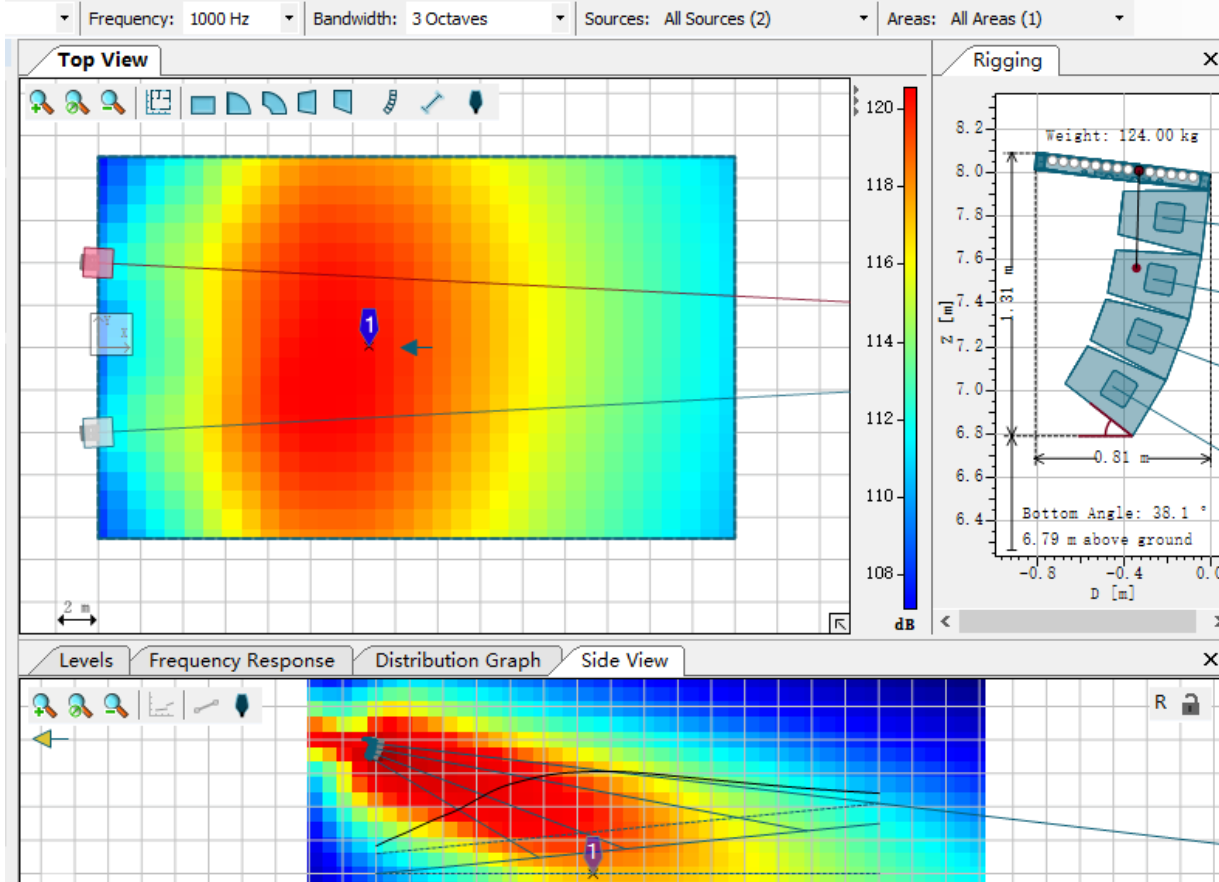Open the Frequency 1000 Hz dropdown
This screenshot has width=1219, height=882.
pos(289,19)
